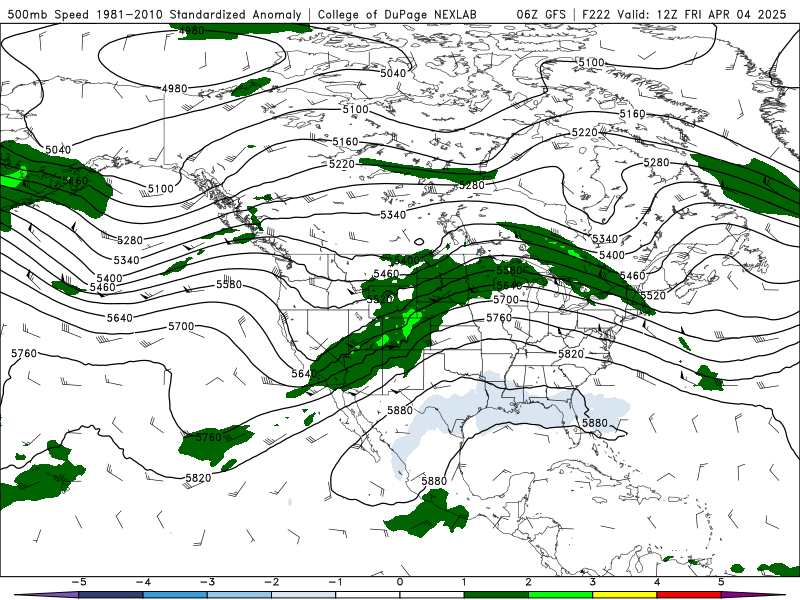Click the '-5' colorbar tick label

pyautogui.click(x=78, y=582)
